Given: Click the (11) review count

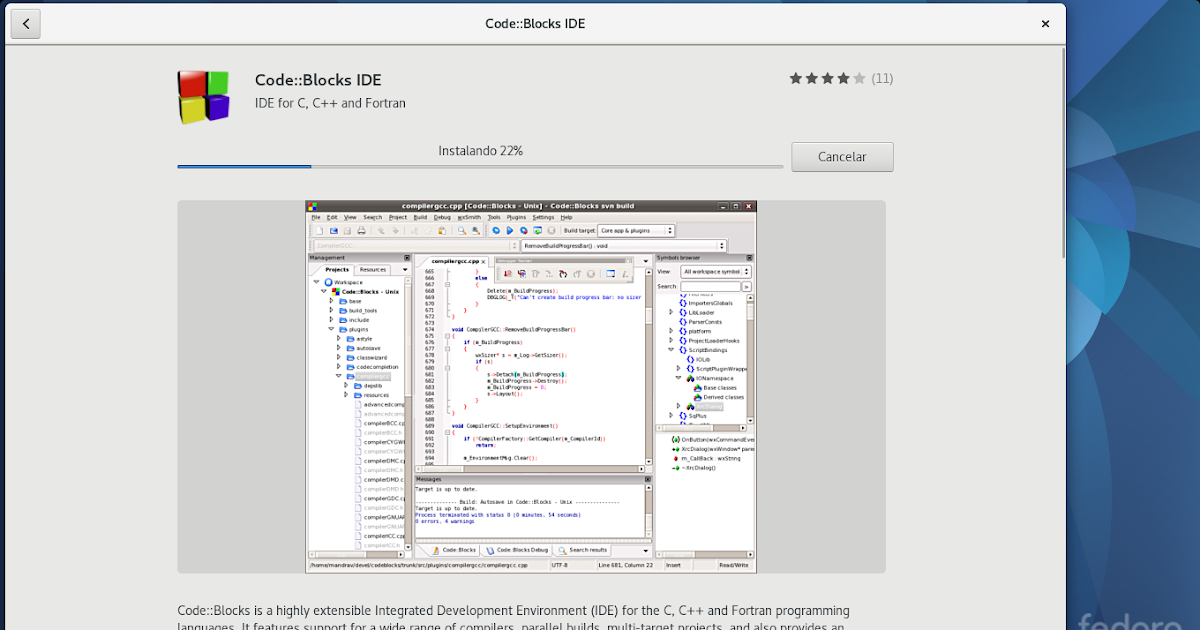Looking at the screenshot, I should coord(882,78).
